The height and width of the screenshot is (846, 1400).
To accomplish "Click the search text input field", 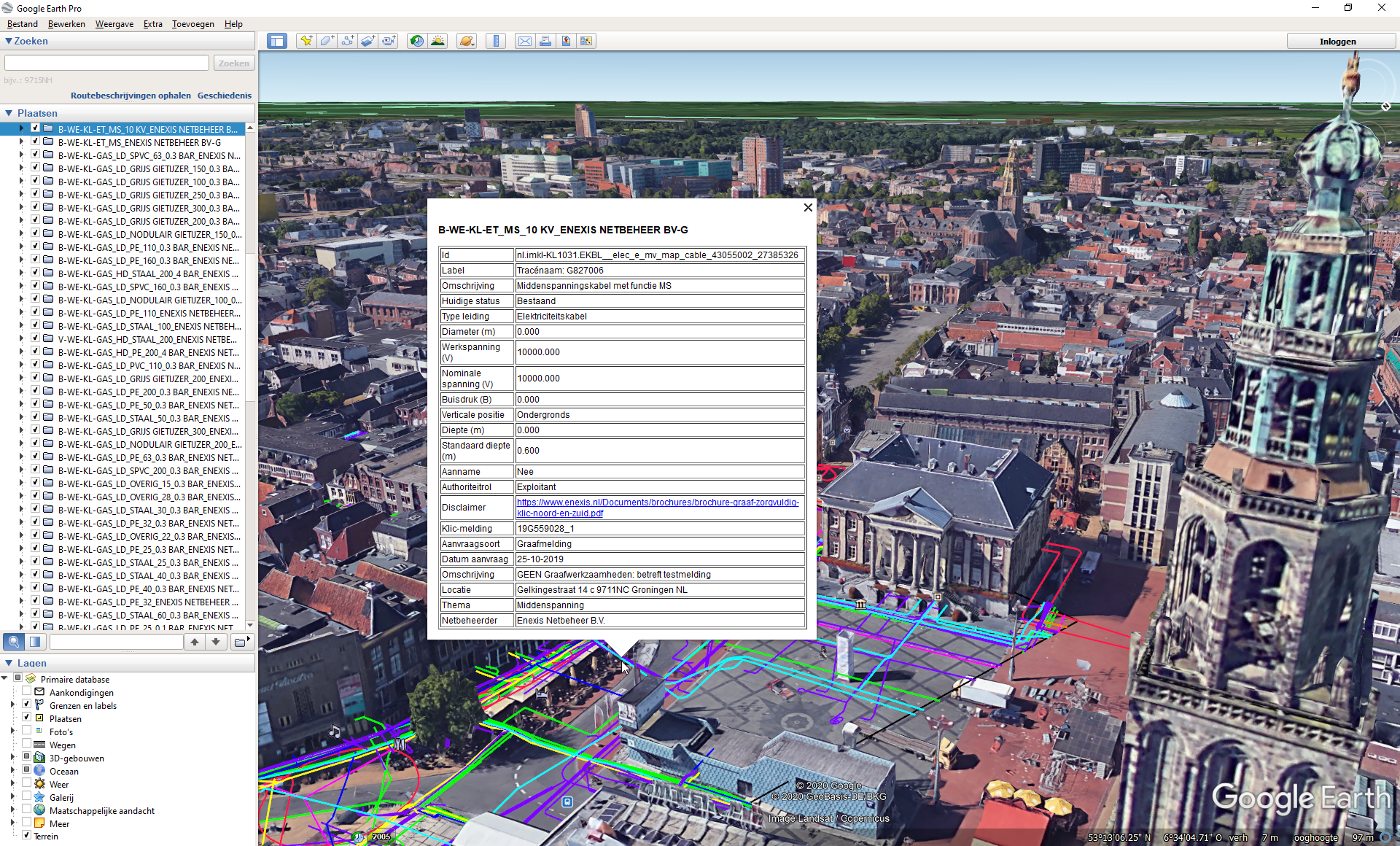I will point(106,63).
